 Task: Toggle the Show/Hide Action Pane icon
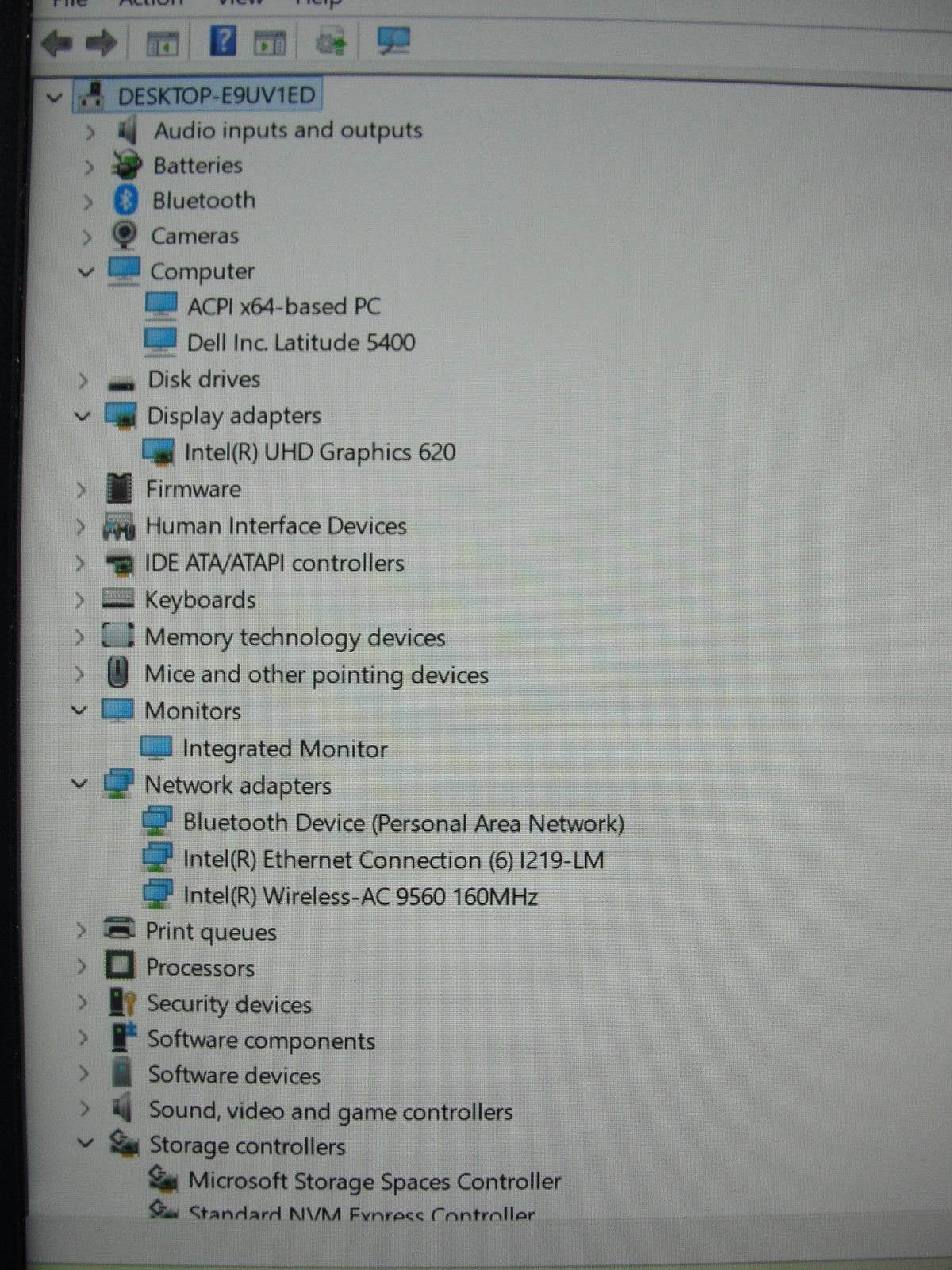(x=270, y=44)
